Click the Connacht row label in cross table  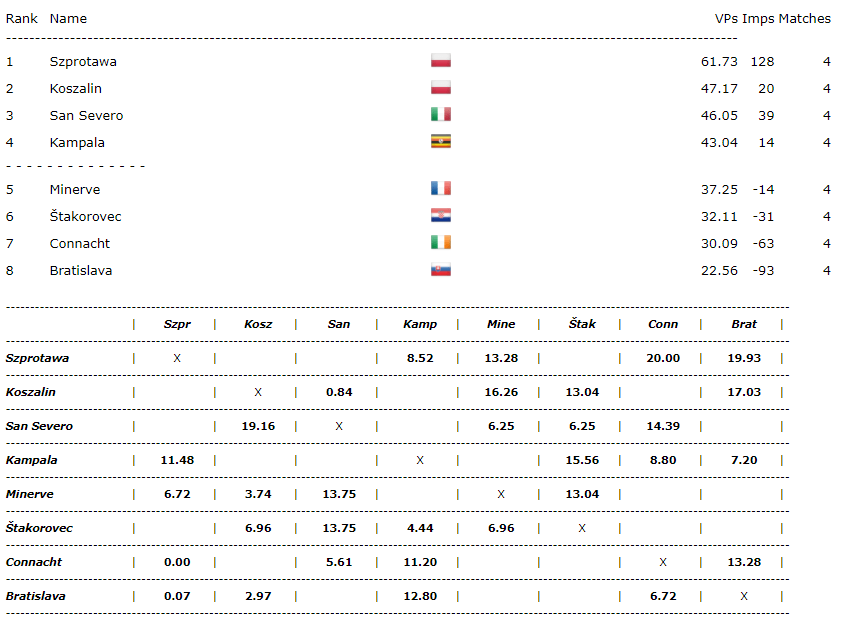pos(35,562)
